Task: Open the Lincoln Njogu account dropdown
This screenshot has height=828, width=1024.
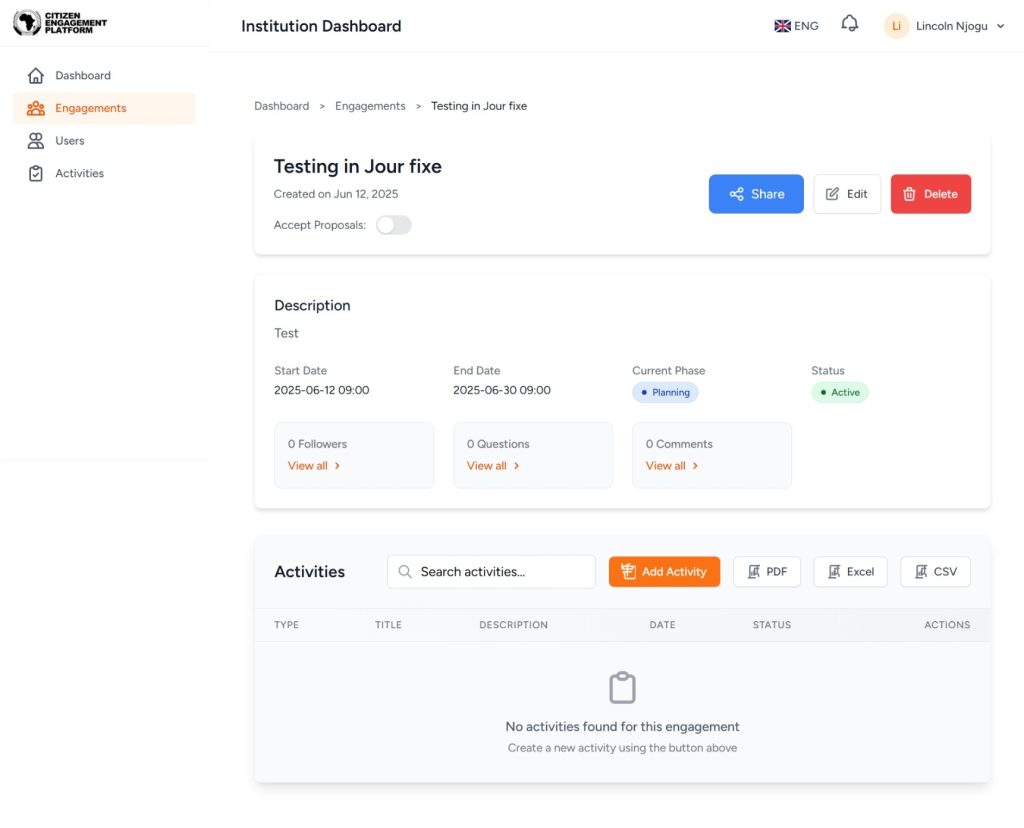Action: pos(959,26)
